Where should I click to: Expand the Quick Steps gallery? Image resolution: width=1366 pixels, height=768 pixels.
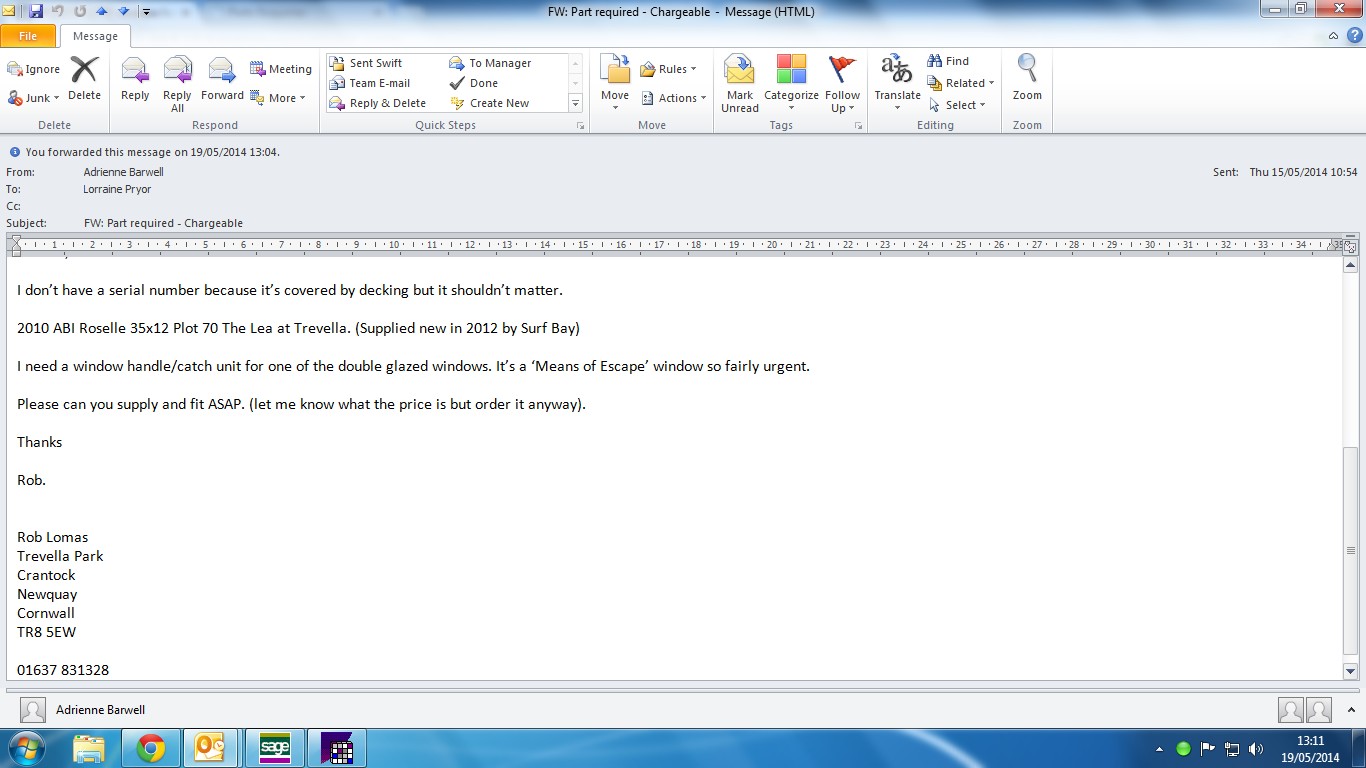(x=575, y=103)
